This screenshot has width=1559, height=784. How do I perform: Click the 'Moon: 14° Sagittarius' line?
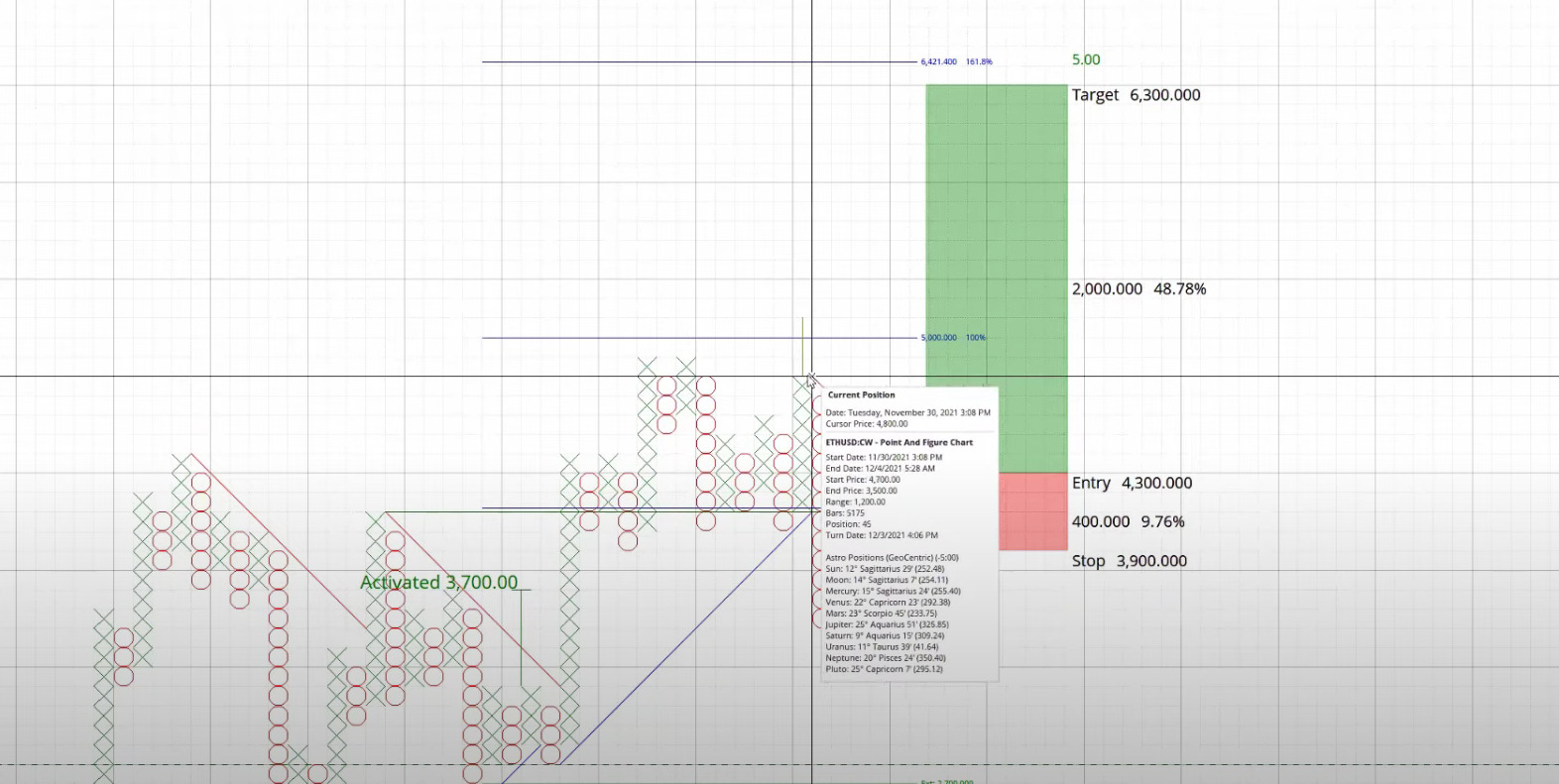pyautogui.click(x=887, y=580)
